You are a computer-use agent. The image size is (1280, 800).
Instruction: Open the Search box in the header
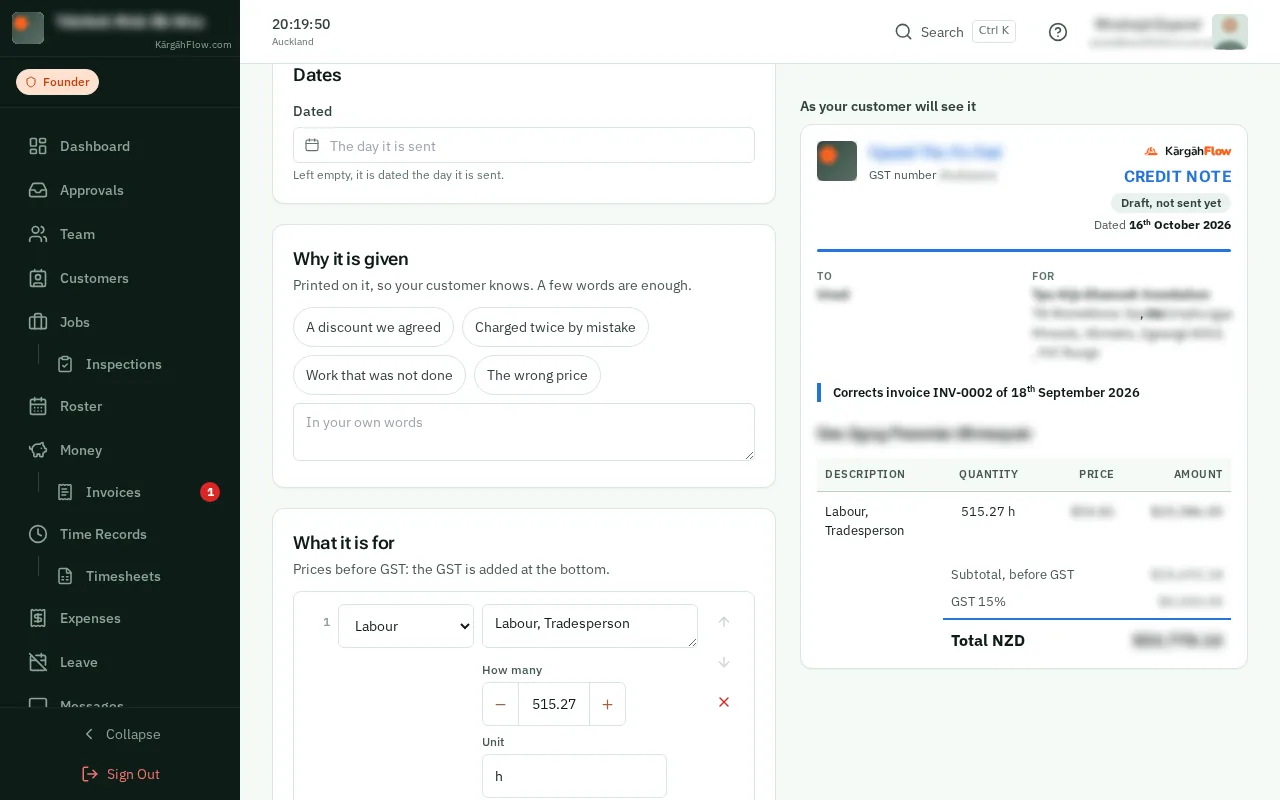click(955, 32)
